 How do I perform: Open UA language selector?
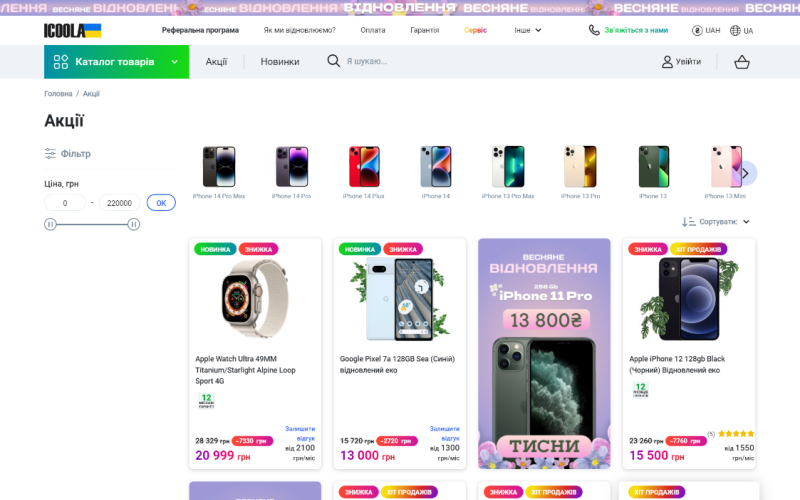point(741,31)
